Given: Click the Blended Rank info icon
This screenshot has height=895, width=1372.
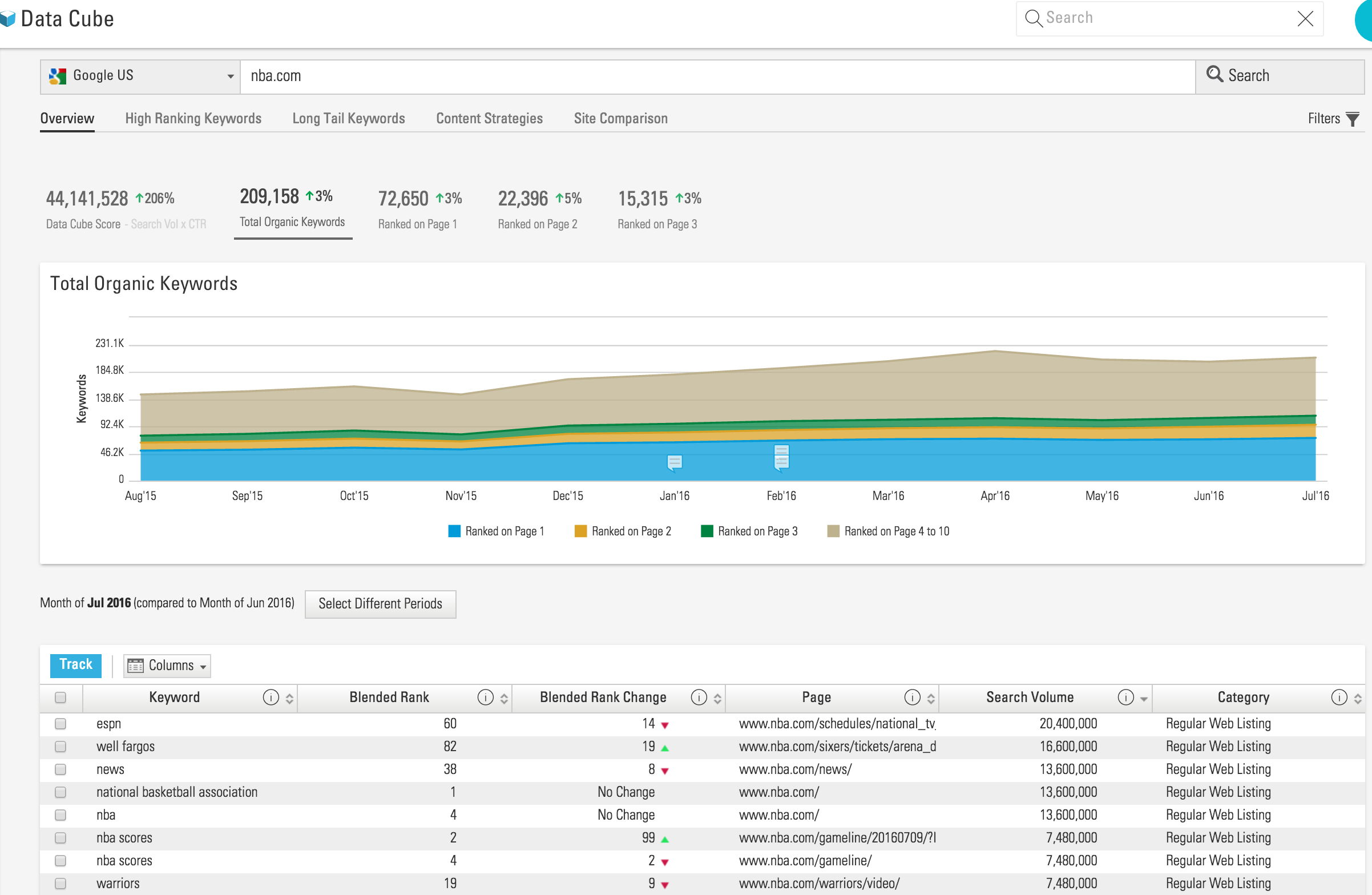Looking at the screenshot, I should click(x=485, y=697).
